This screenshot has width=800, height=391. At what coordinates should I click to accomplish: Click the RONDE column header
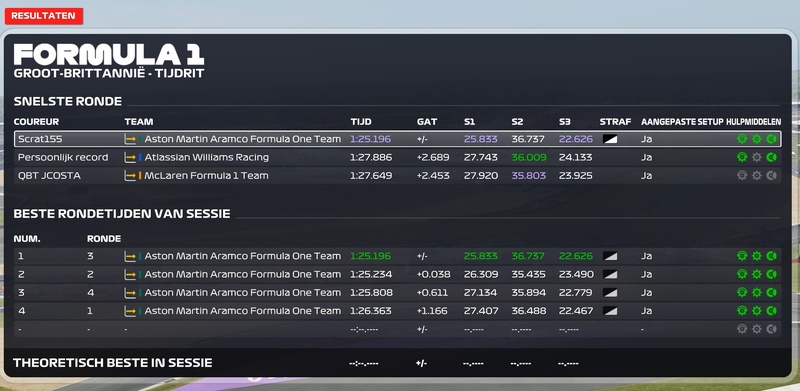tap(104, 238)
